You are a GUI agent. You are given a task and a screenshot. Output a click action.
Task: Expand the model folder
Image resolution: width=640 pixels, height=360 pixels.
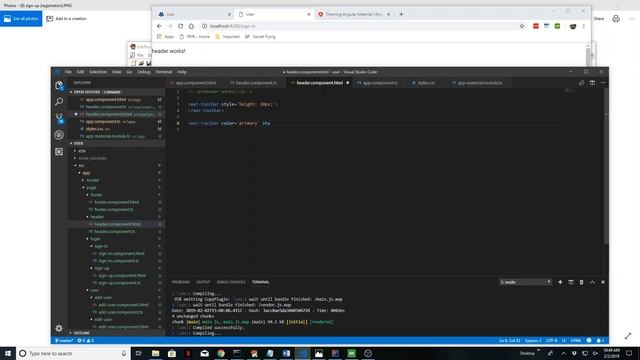(x=92, y=180)
